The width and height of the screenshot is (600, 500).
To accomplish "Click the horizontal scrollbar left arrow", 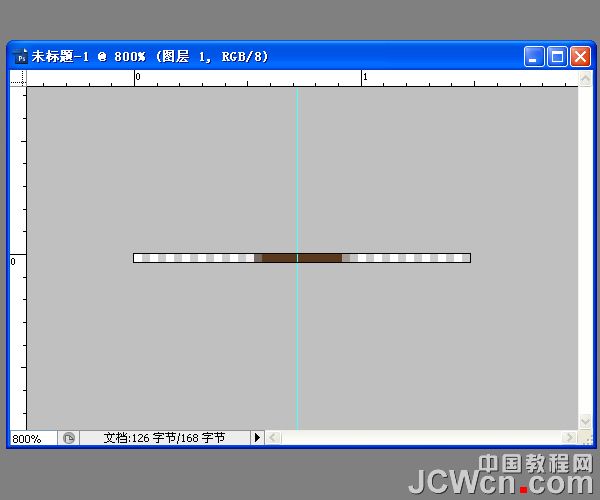I will pos(273,438).
